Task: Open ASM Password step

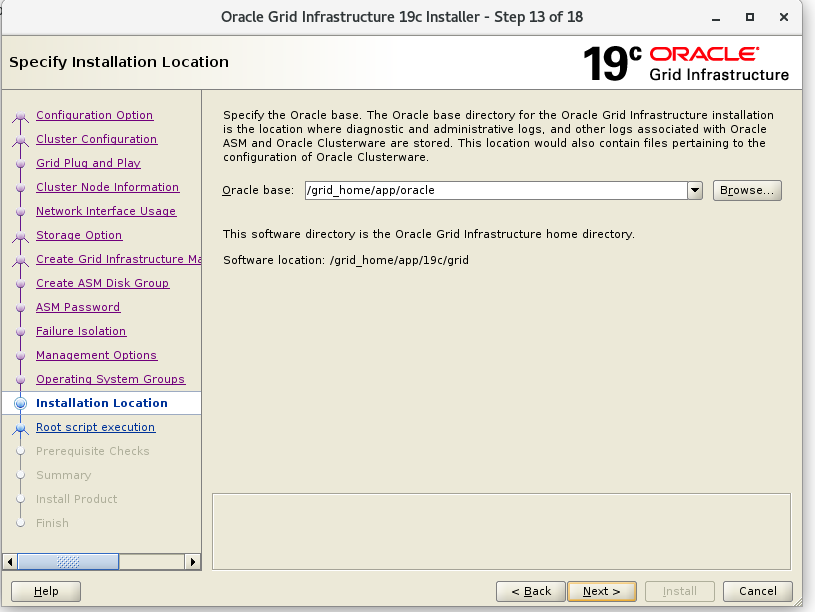Action: [78, 307]
